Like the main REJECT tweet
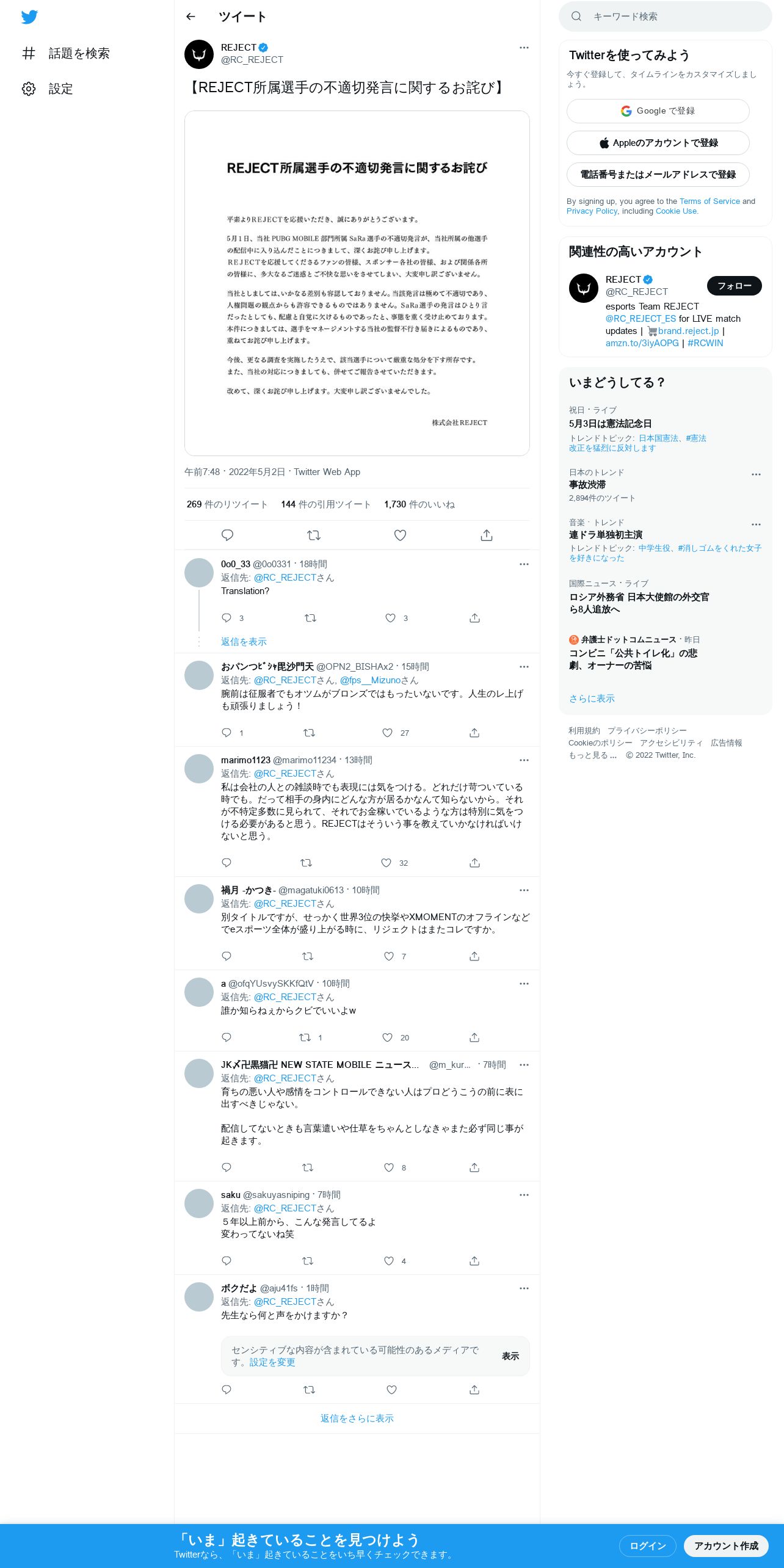This screenshot has height=1568, width=784. point(400,535)
